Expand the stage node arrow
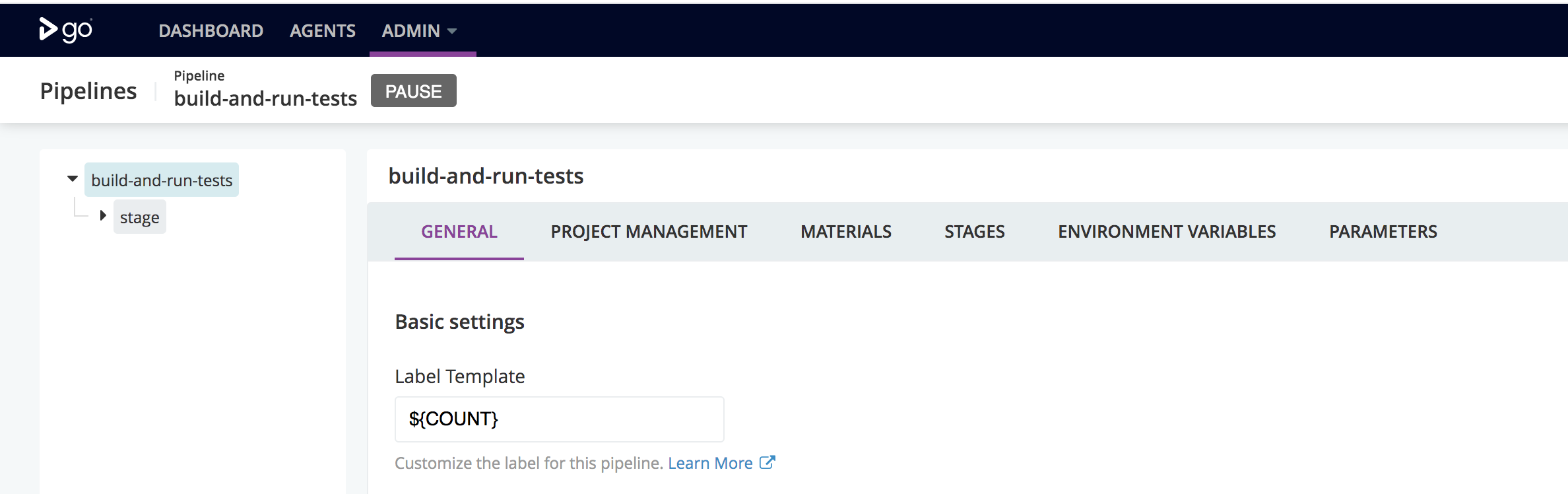 [103, 216]
